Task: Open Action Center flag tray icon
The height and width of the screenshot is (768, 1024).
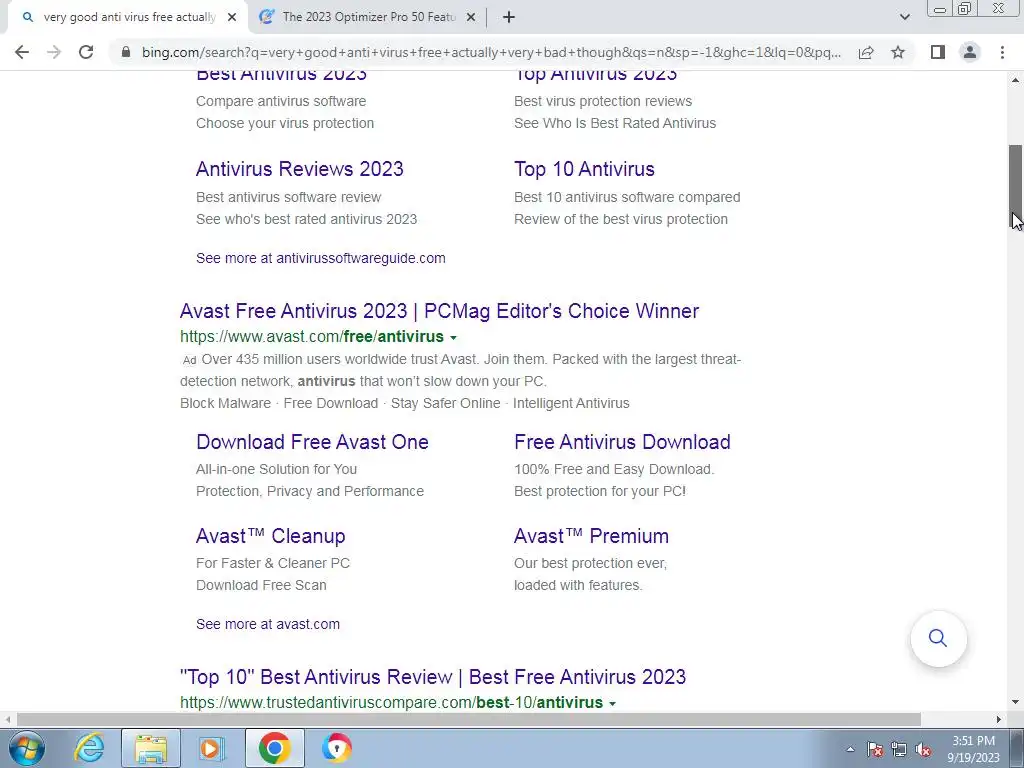Action: coord(875,749)
